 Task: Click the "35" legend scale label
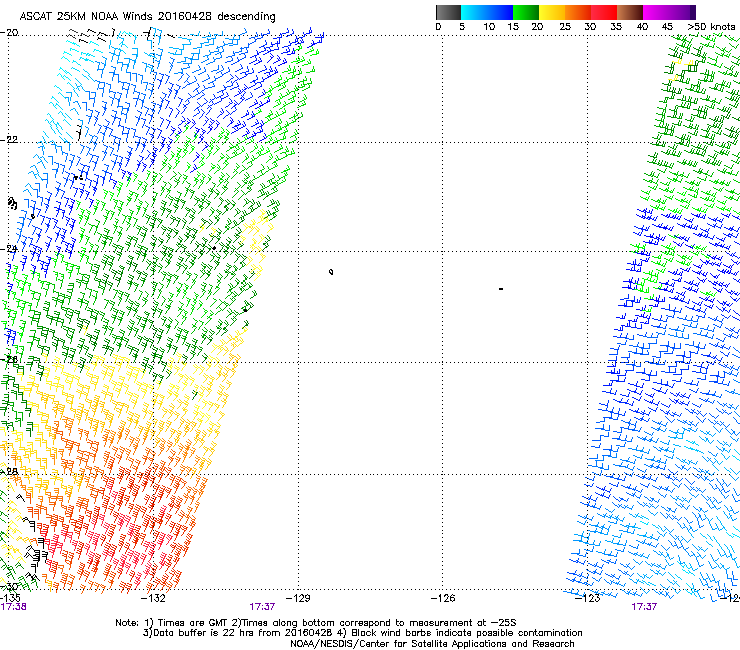tap(616, 27)
